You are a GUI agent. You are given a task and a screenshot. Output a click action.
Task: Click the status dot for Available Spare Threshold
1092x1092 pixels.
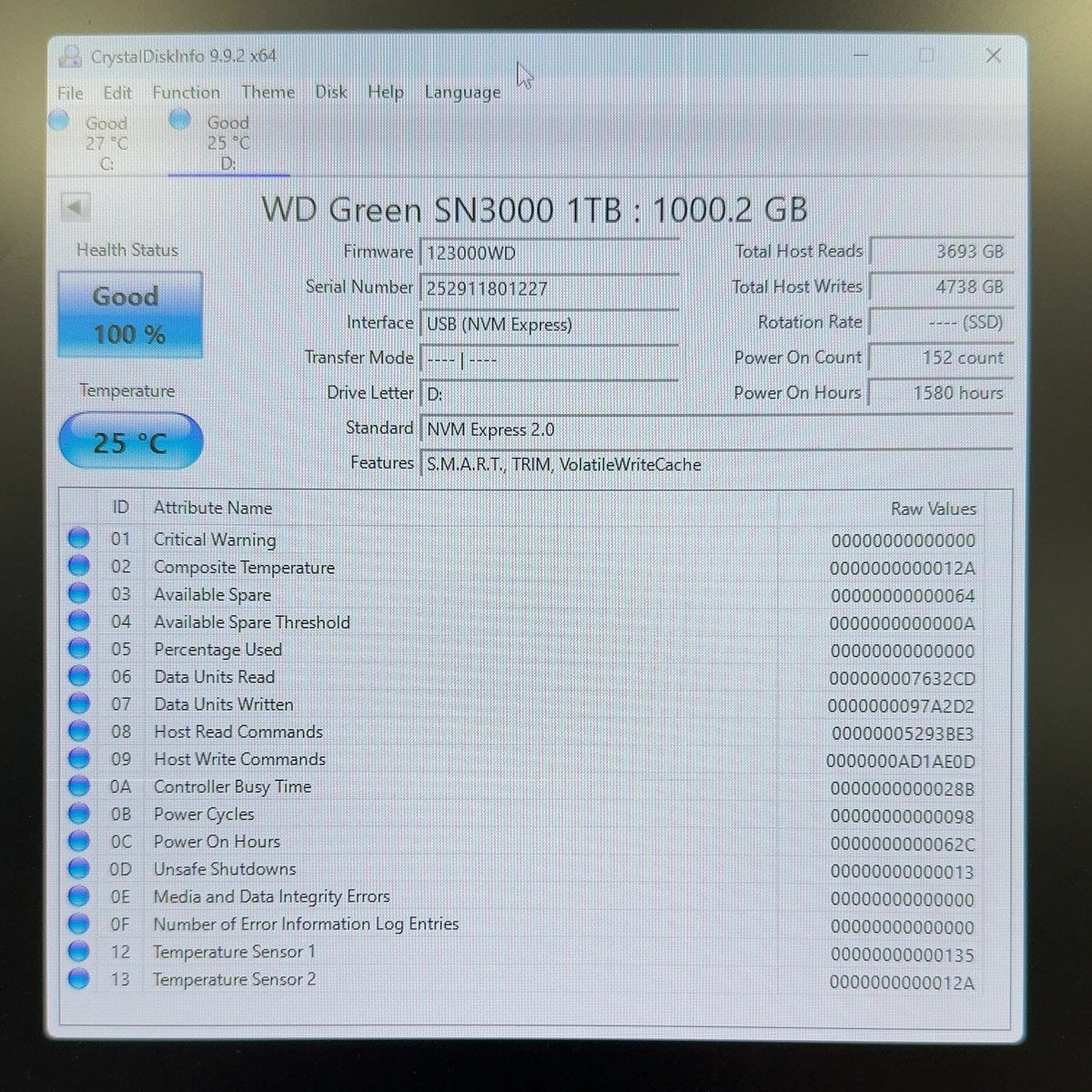coord(79,622)
